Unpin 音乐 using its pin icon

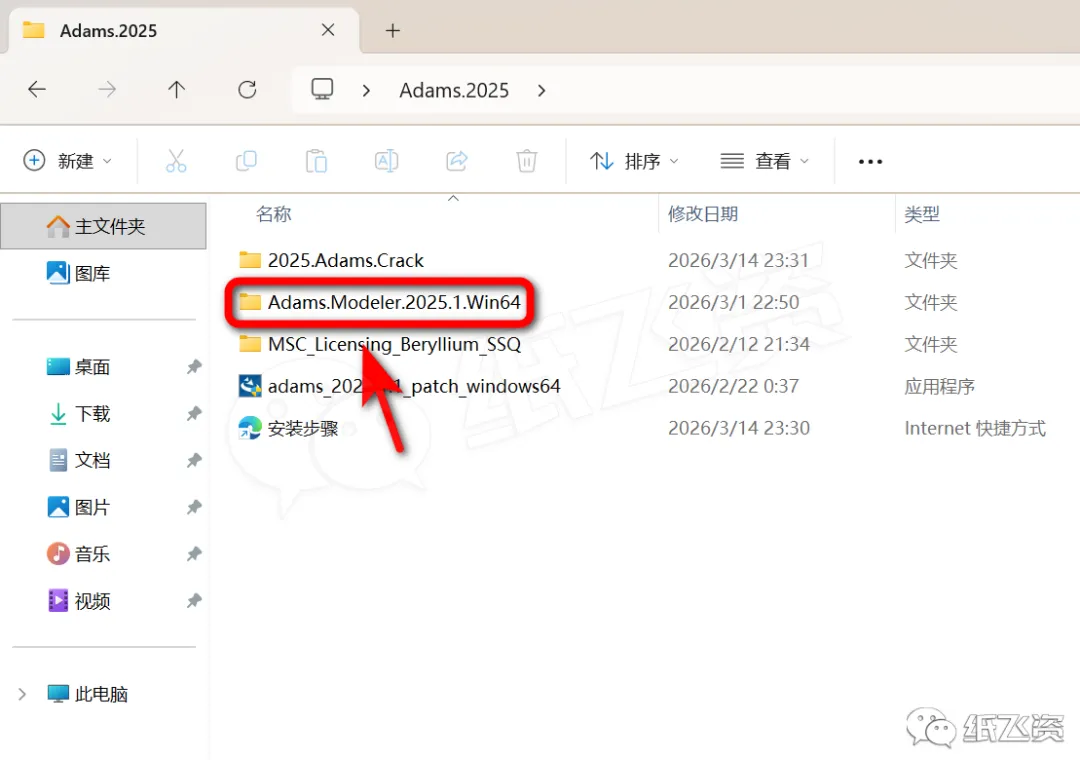194,554
